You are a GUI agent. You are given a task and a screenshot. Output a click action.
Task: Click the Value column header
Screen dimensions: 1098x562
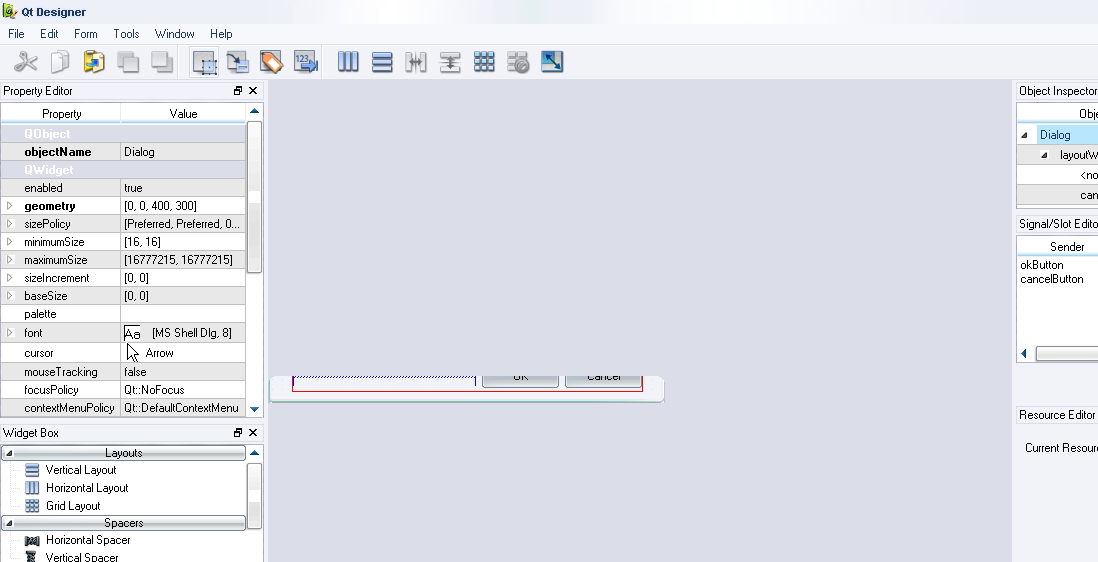coord(183,113)
